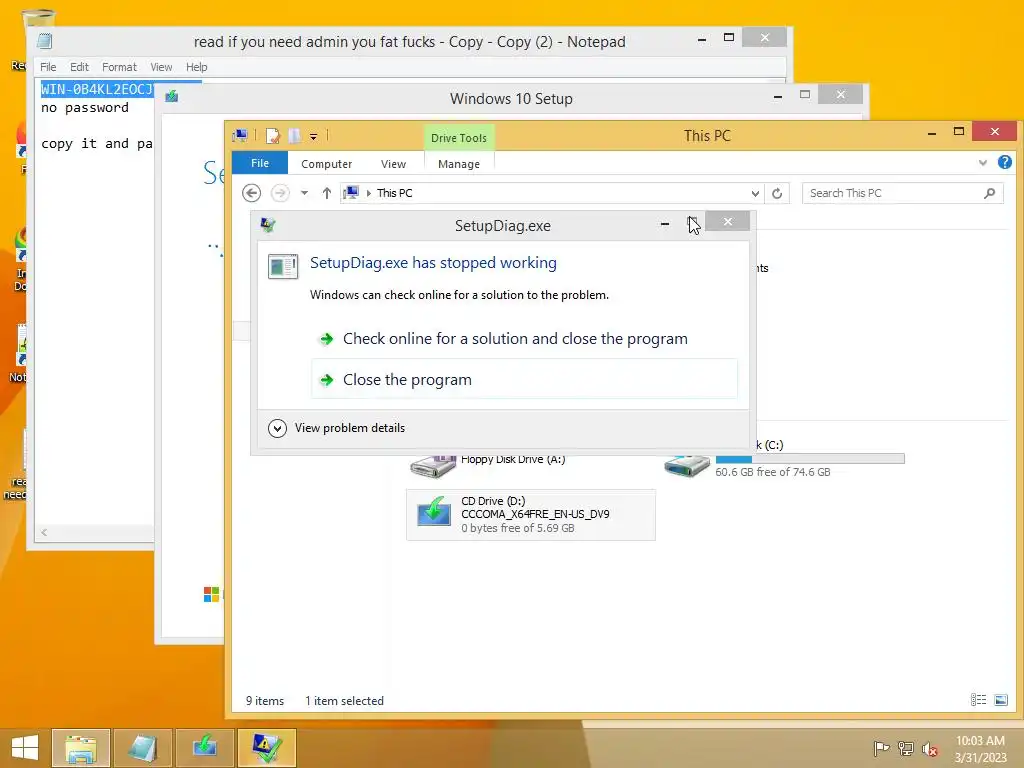
Task: Open Notepad File menu
Action: pos(48,67)
